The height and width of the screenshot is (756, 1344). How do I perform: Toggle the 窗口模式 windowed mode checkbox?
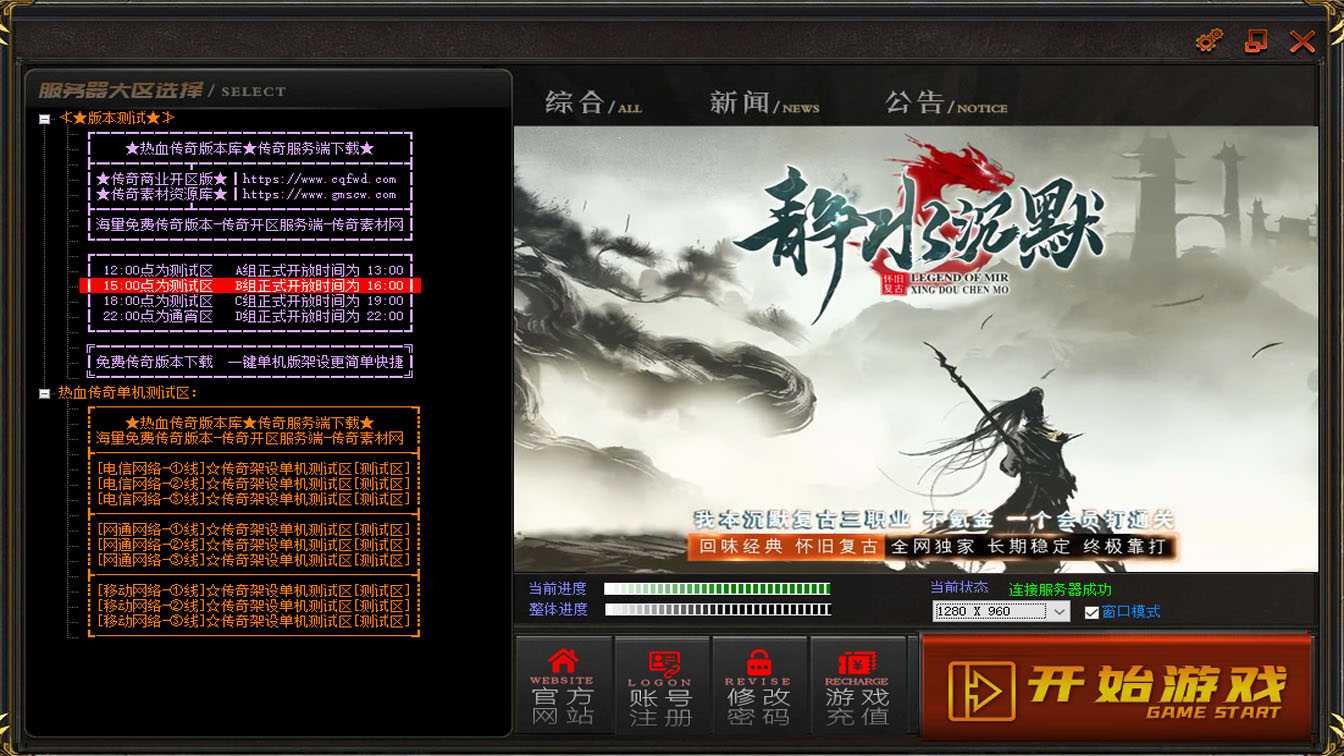click(1092, 612)
